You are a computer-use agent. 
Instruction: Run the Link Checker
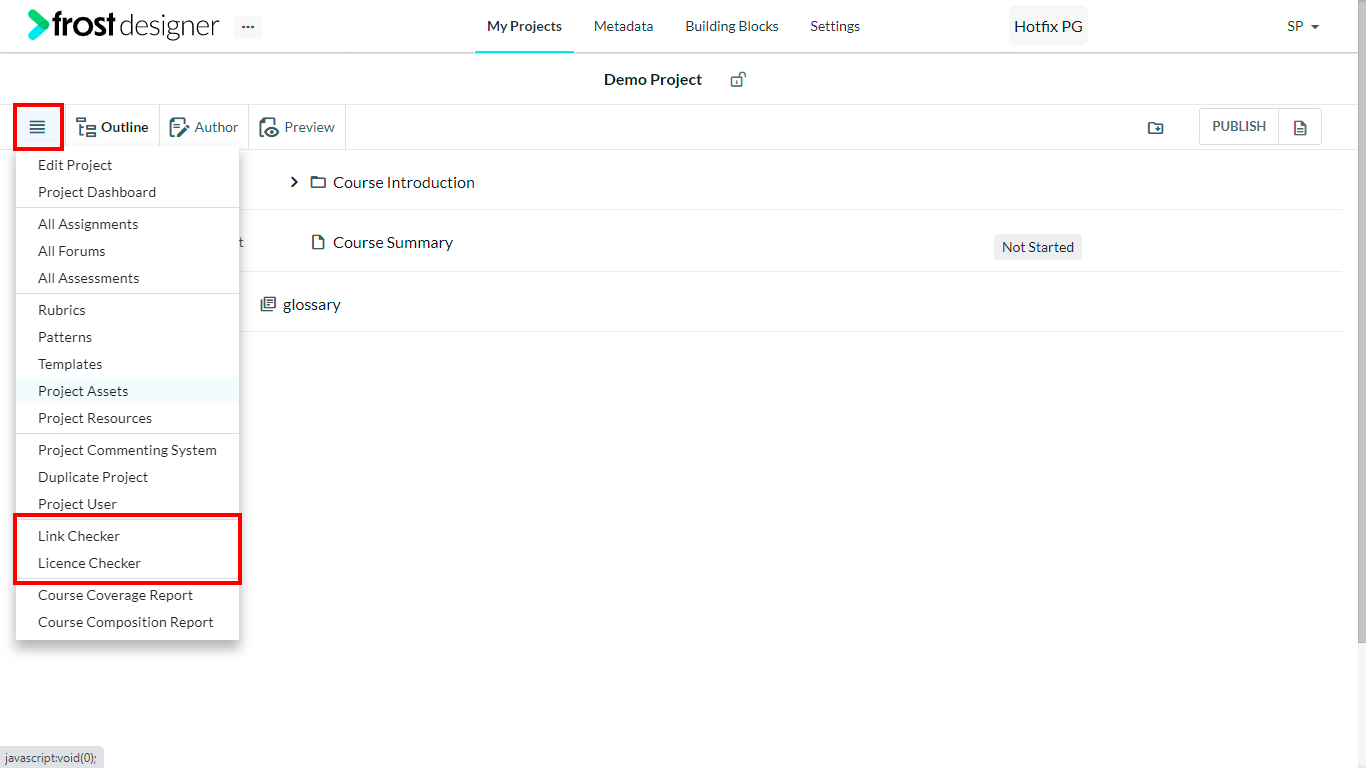127,536
